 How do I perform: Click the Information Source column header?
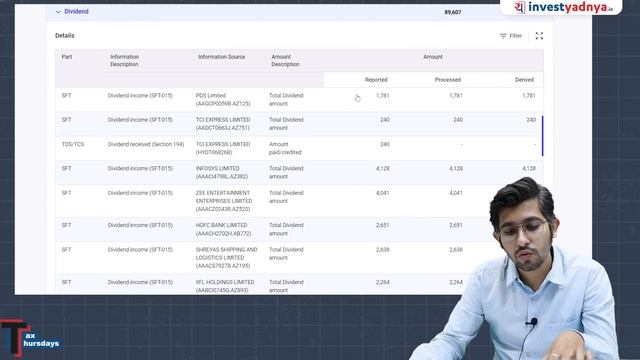click(x=221, y=57)
